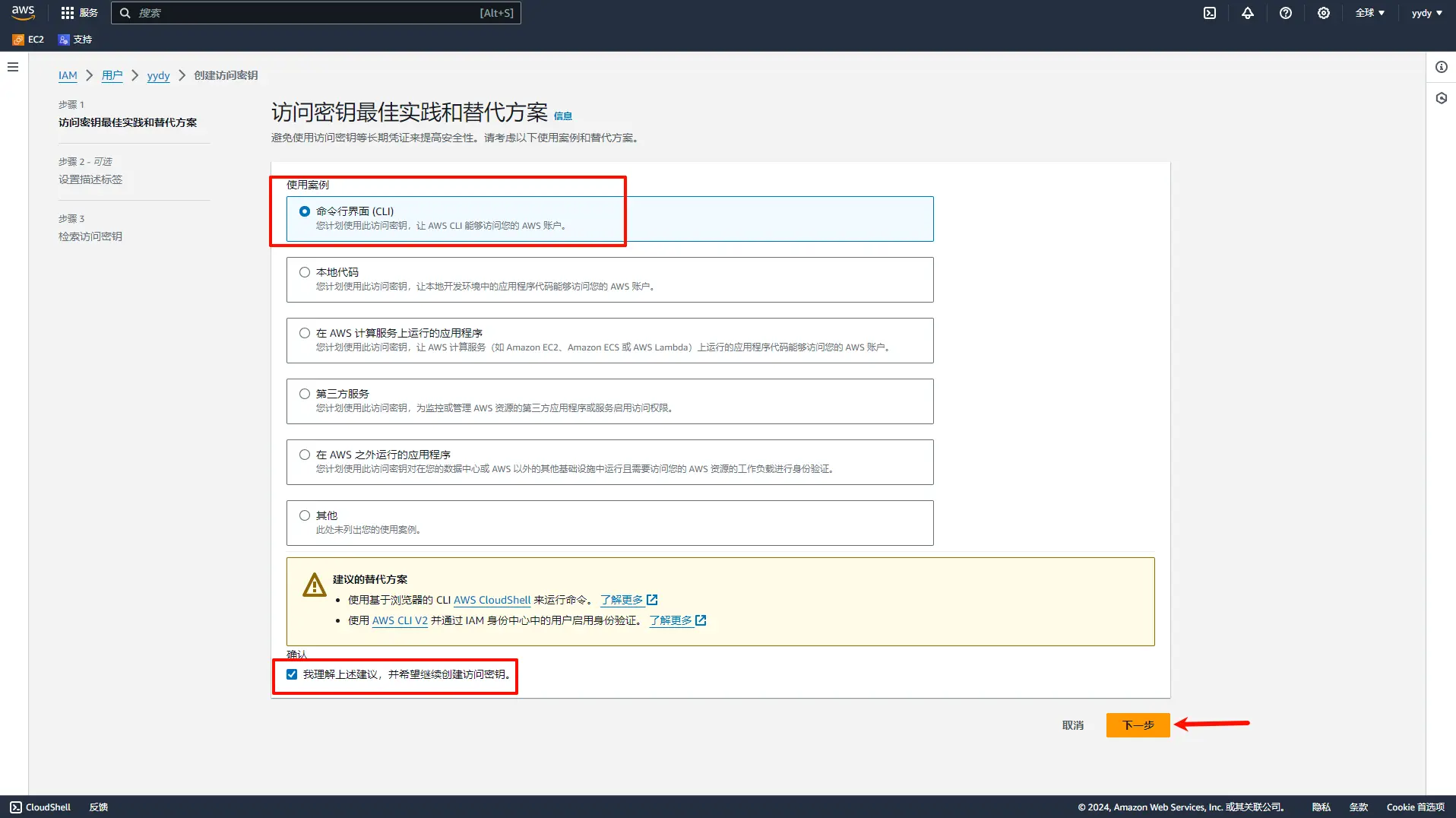The image size is (1456, 818).
Task: Open CloudShell in the footer
Action: coord(40,807)
